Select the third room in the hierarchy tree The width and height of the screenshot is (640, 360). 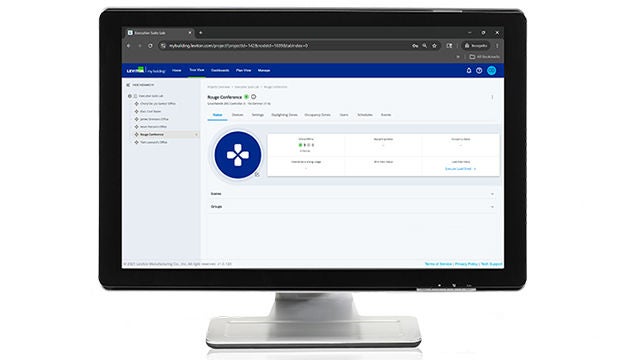(154, 119)
